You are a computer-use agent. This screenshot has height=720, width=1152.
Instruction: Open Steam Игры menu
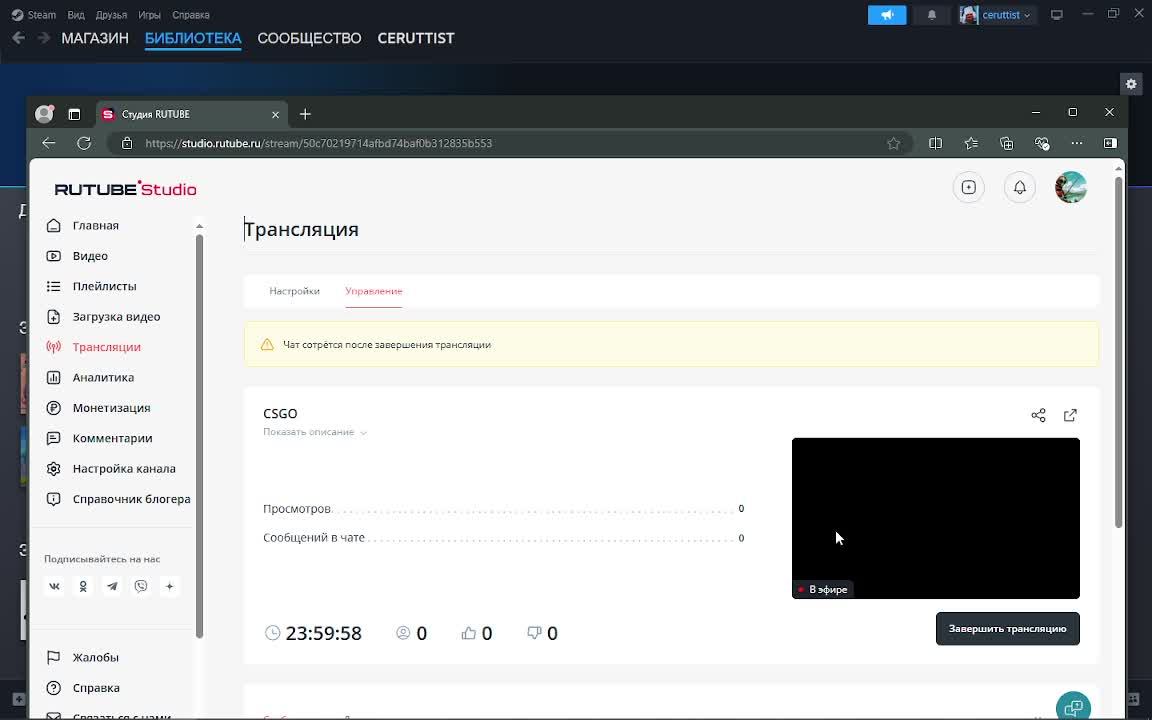[x=149, y=15]
